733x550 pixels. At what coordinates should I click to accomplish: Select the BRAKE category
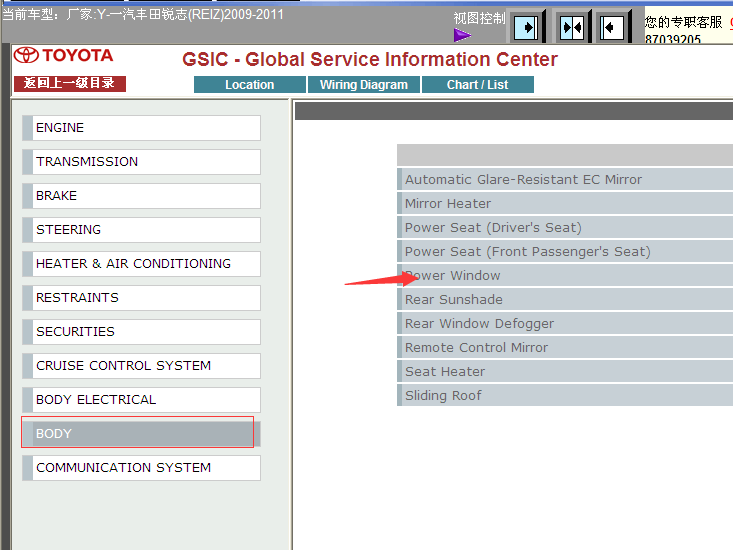142,196
